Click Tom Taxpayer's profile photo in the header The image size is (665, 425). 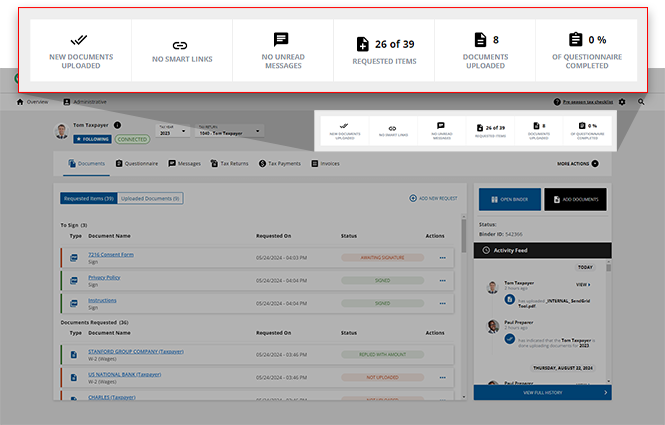[61, 131]
